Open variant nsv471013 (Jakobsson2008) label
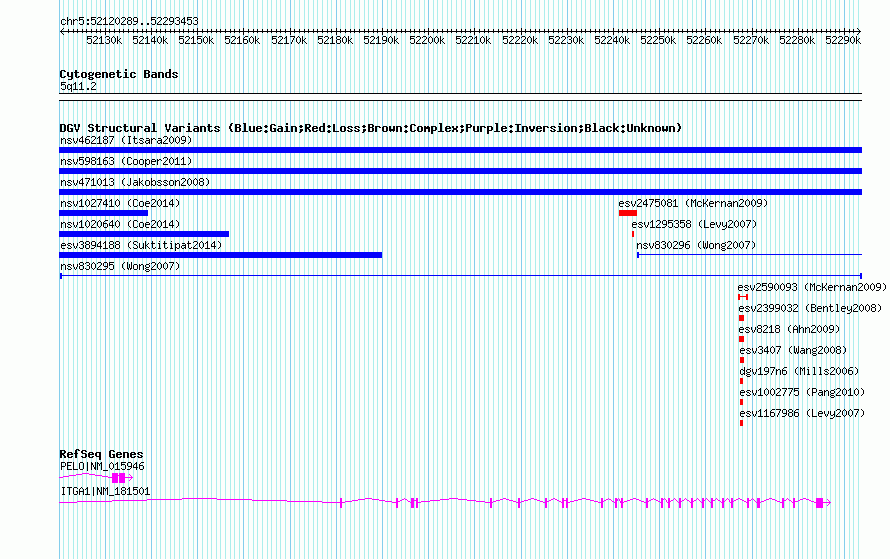890x559 pixels. point(135,182)
